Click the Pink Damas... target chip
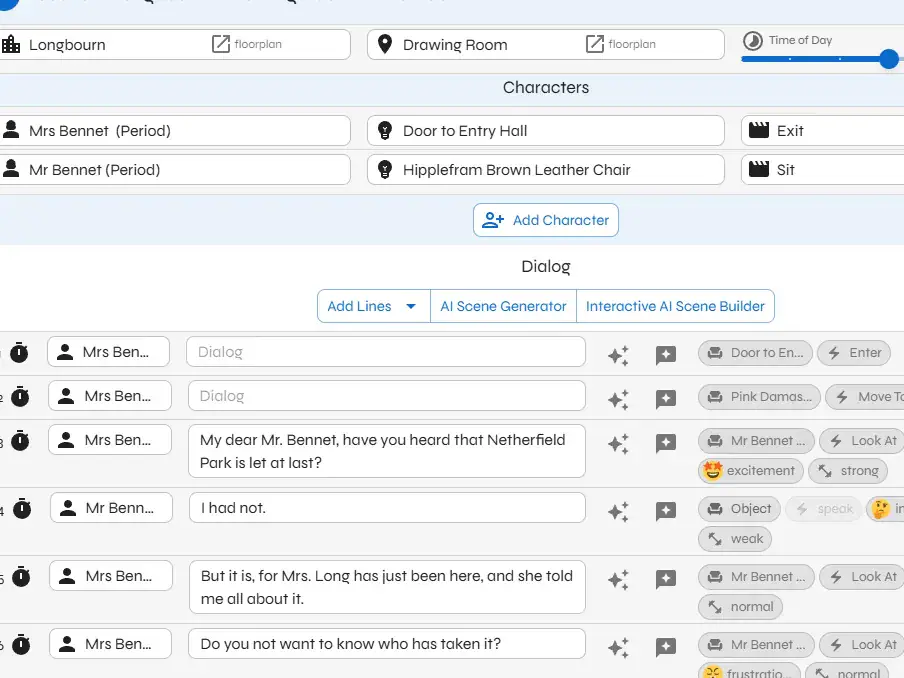 759,397
